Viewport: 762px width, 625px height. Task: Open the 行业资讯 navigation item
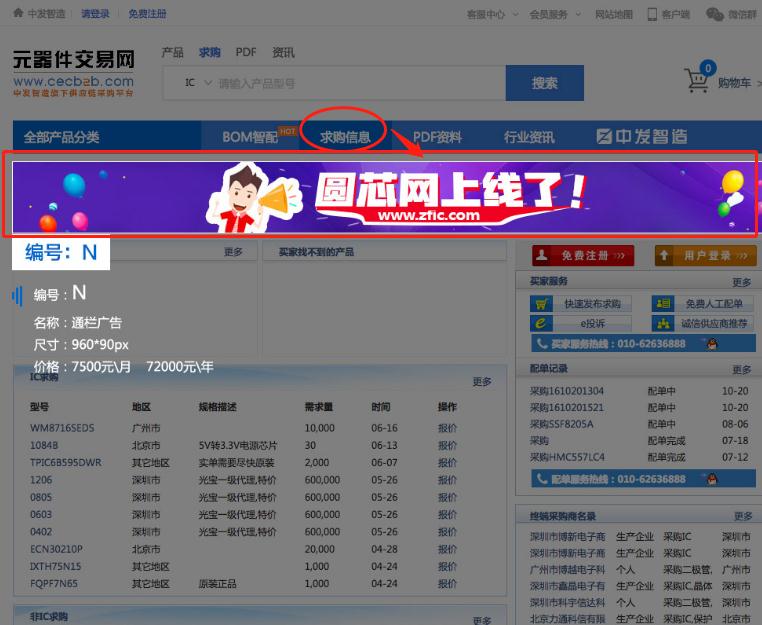[529, 138]
